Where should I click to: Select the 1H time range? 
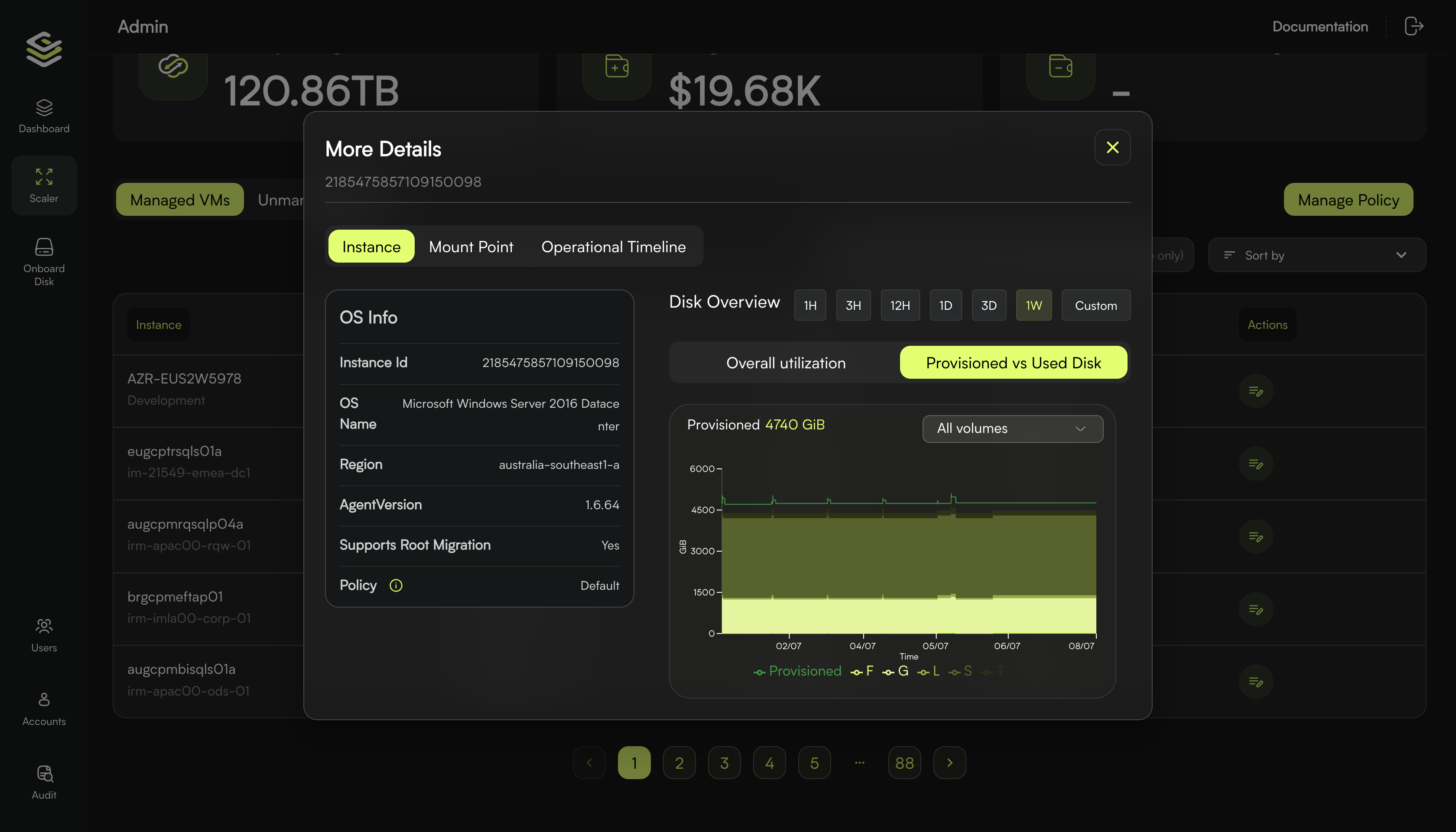pos(810,305)
